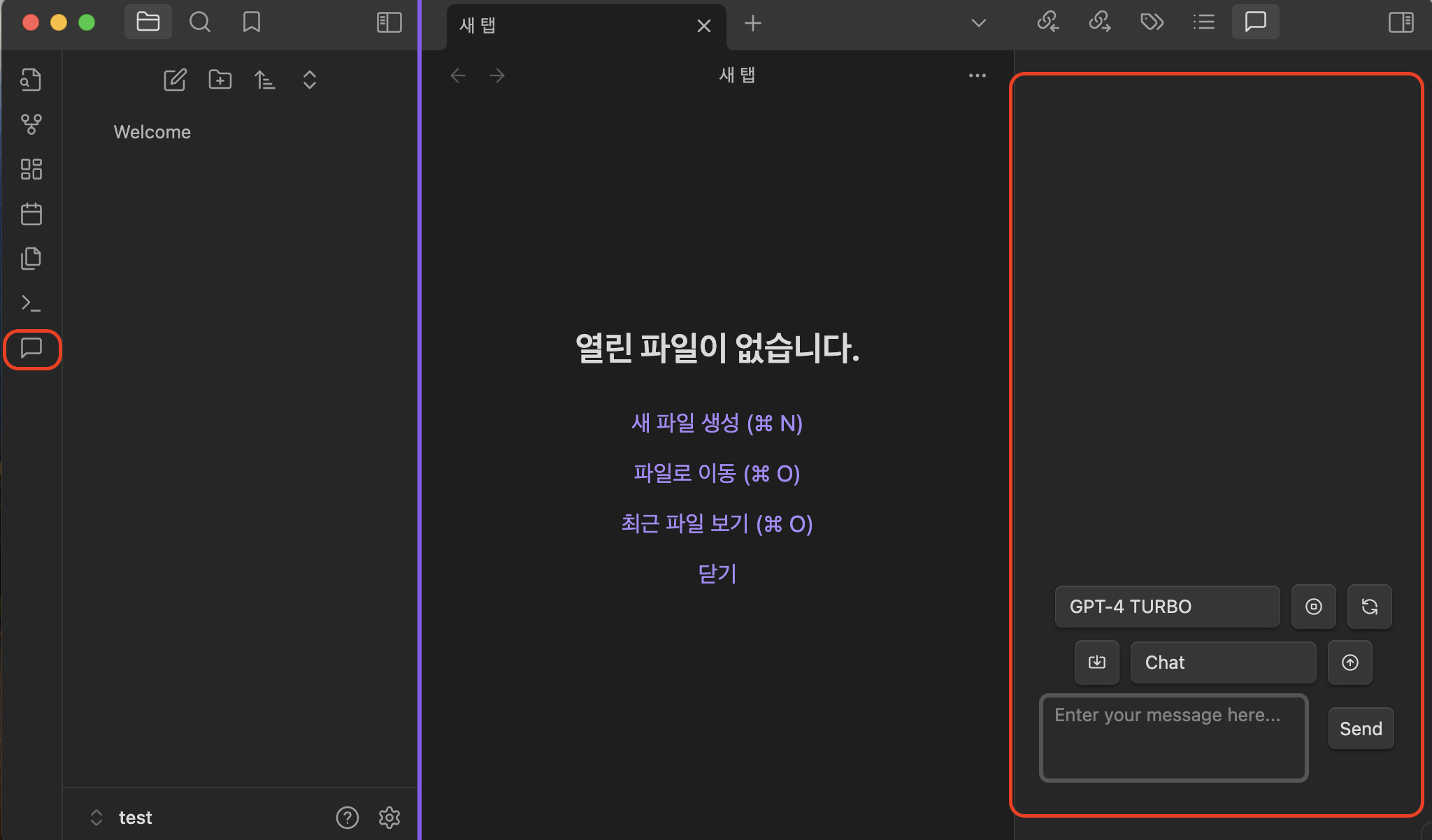Screen dimensions: 1432x840
Task: Open the command palette terminal icon
Action: 31,303
